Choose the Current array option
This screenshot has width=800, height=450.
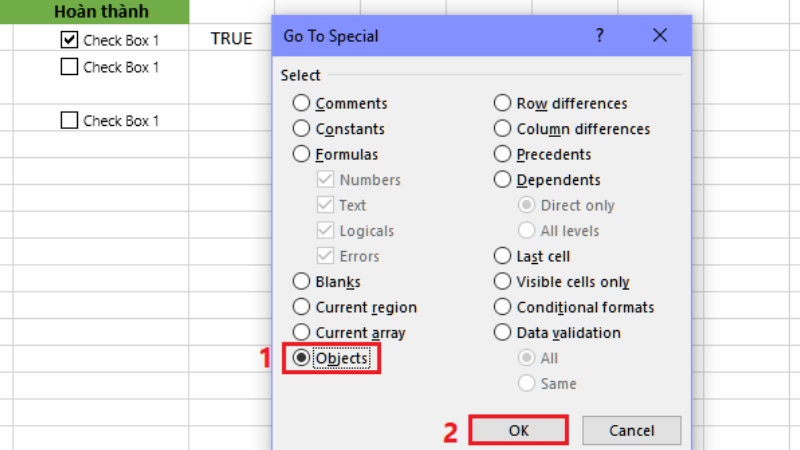coord(301,332)
